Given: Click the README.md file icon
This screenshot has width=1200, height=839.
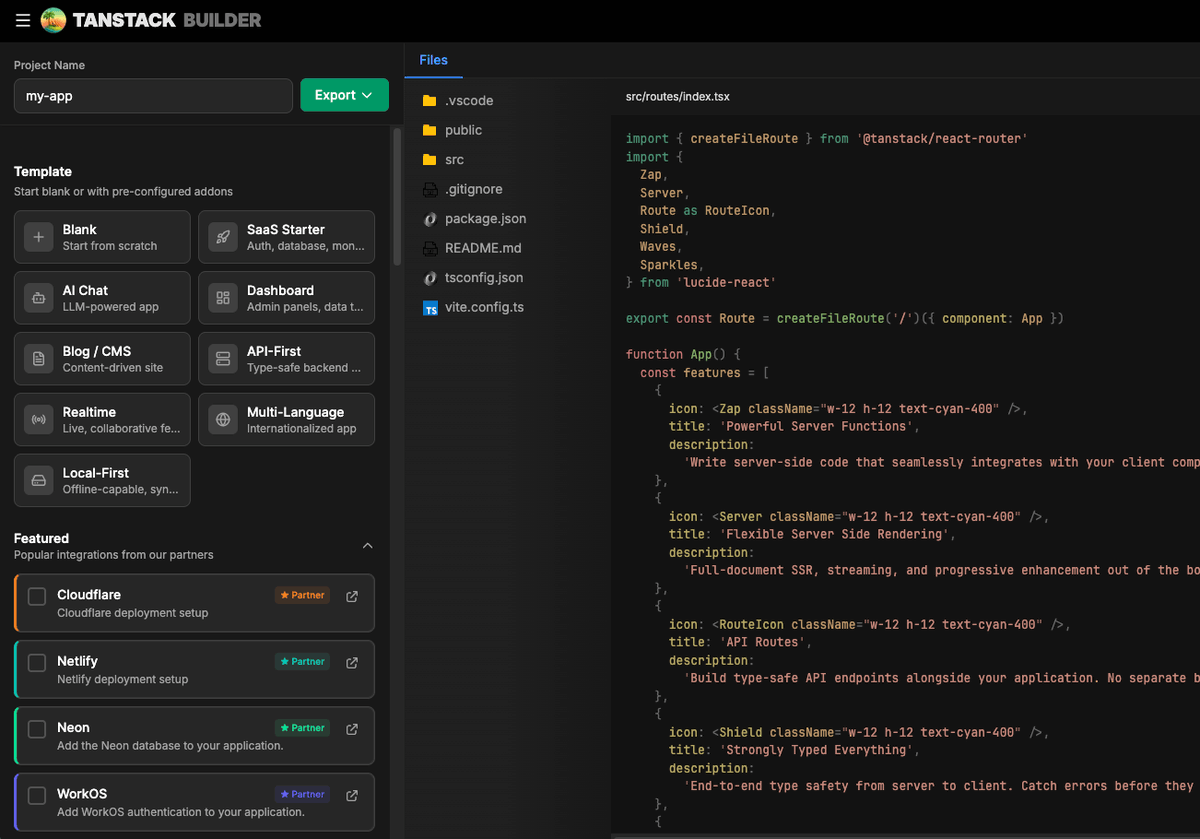Looking at the screenshot, I should coord(430,248).
